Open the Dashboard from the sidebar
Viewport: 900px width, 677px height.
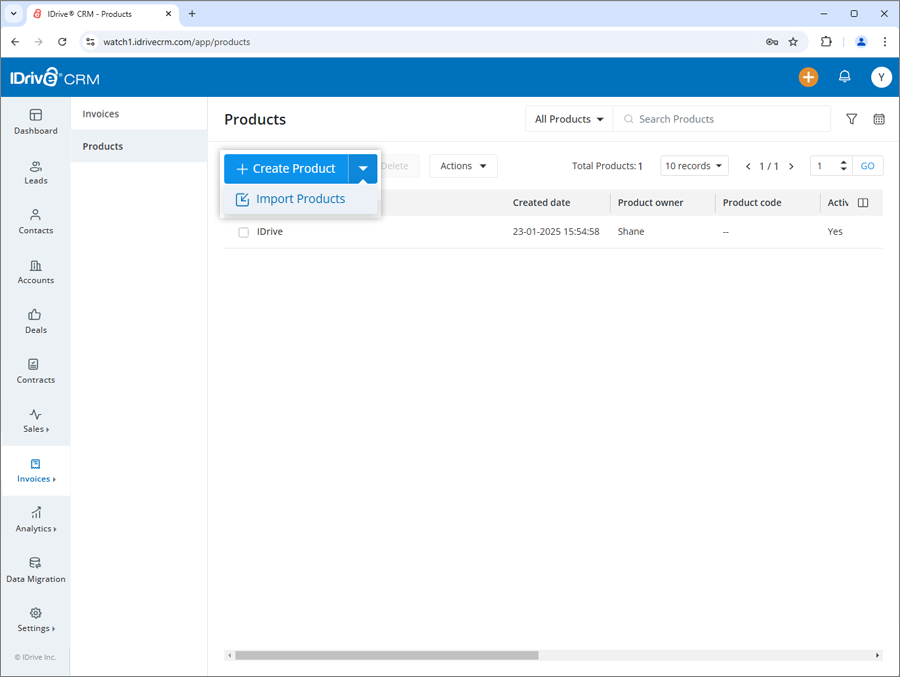(x=35, y=121)
